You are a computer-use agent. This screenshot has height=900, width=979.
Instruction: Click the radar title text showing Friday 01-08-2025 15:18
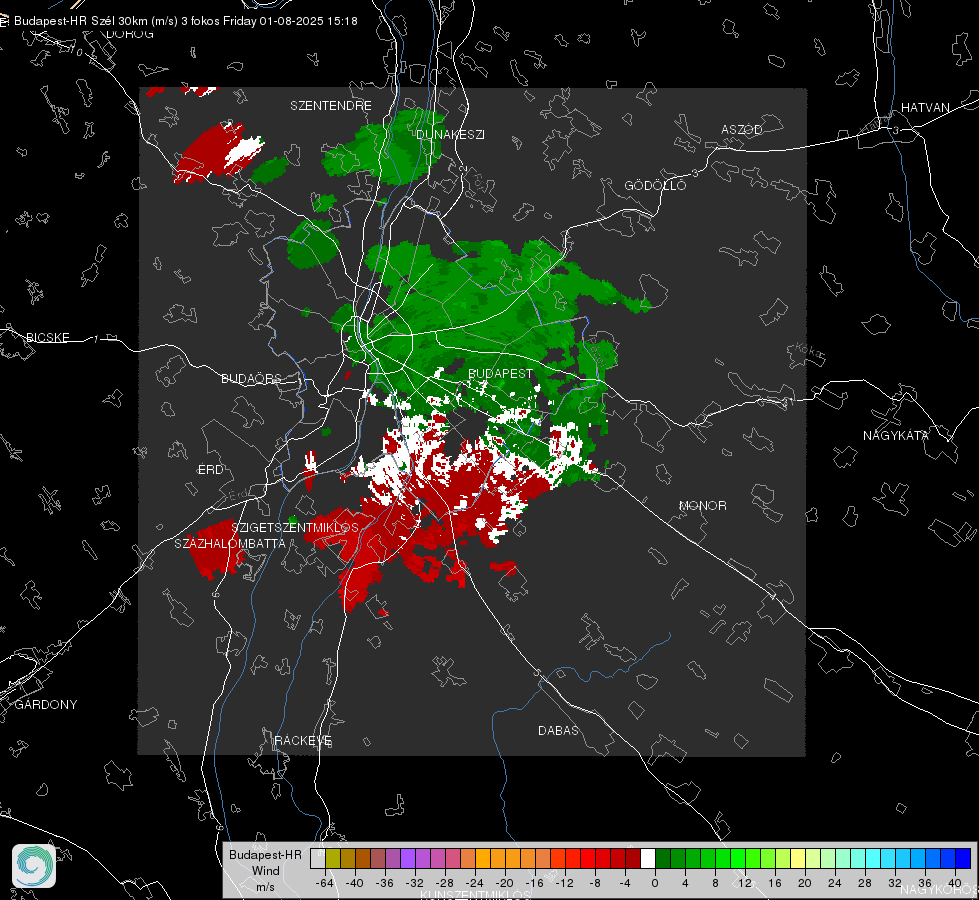click(185, 21)
